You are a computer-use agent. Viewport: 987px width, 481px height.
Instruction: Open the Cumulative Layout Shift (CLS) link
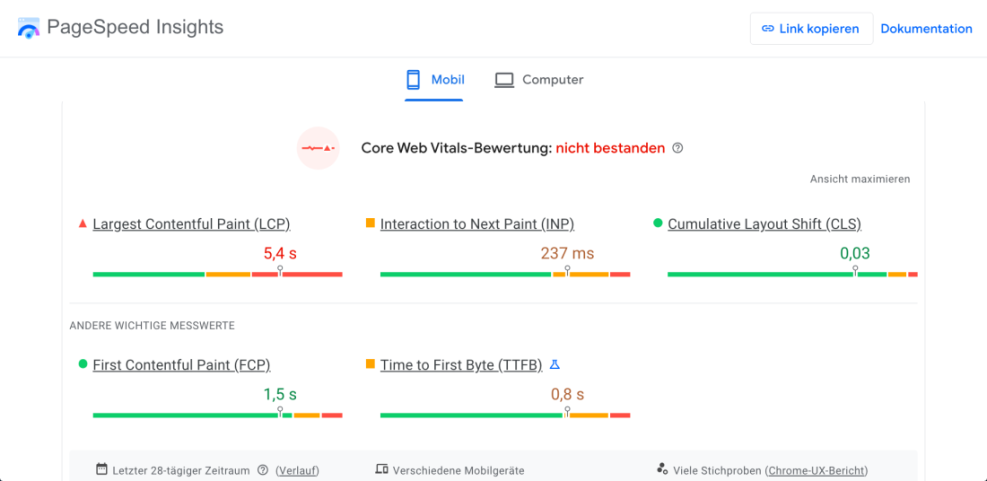764,224
